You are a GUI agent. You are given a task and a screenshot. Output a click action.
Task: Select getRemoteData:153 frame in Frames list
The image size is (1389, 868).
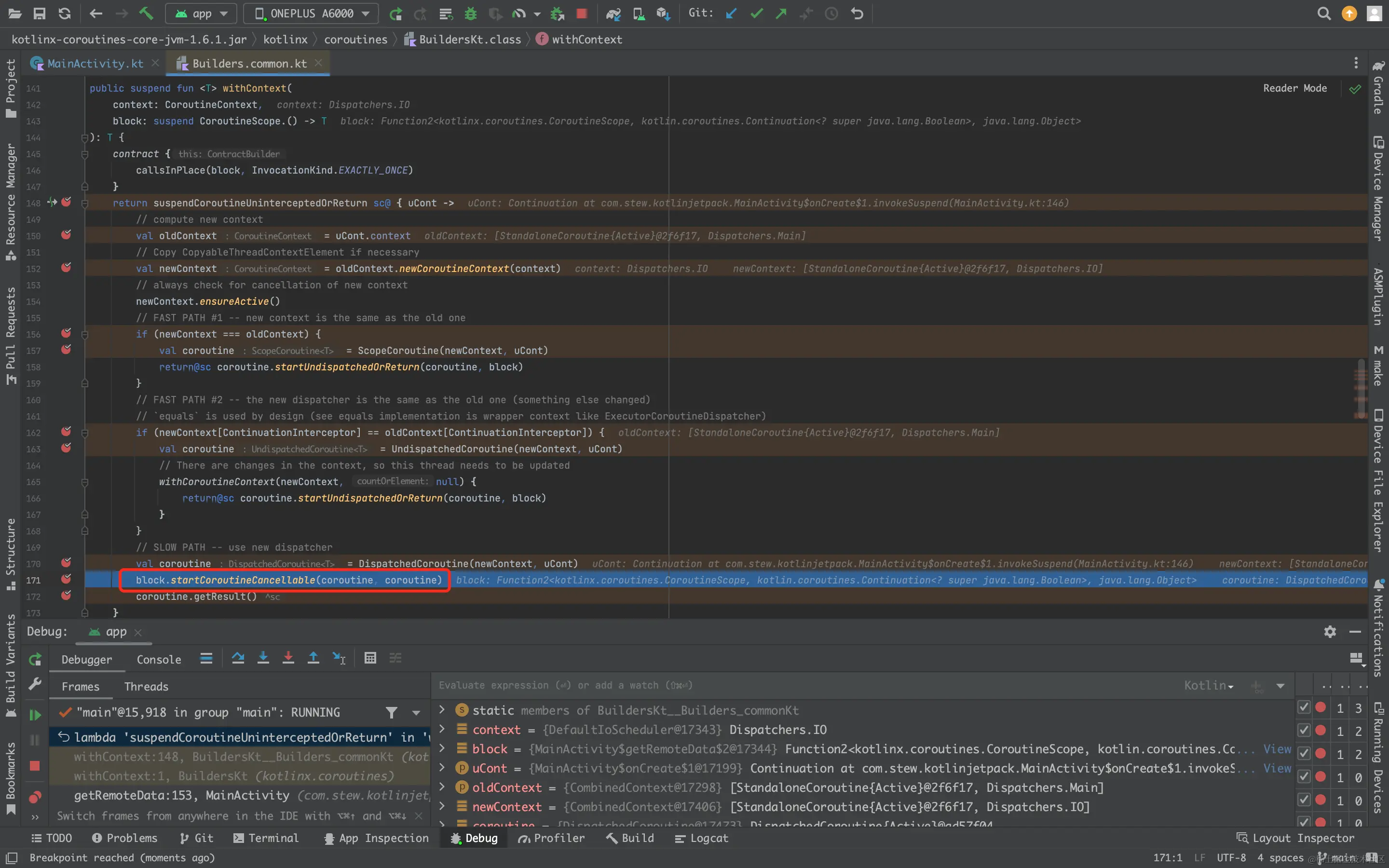[x=240, y=795]
